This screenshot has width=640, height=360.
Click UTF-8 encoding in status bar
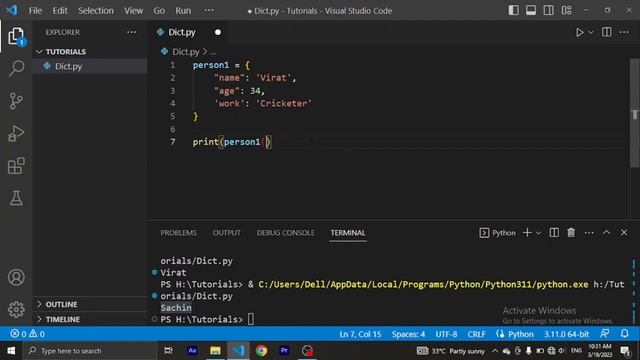[446, 334]
